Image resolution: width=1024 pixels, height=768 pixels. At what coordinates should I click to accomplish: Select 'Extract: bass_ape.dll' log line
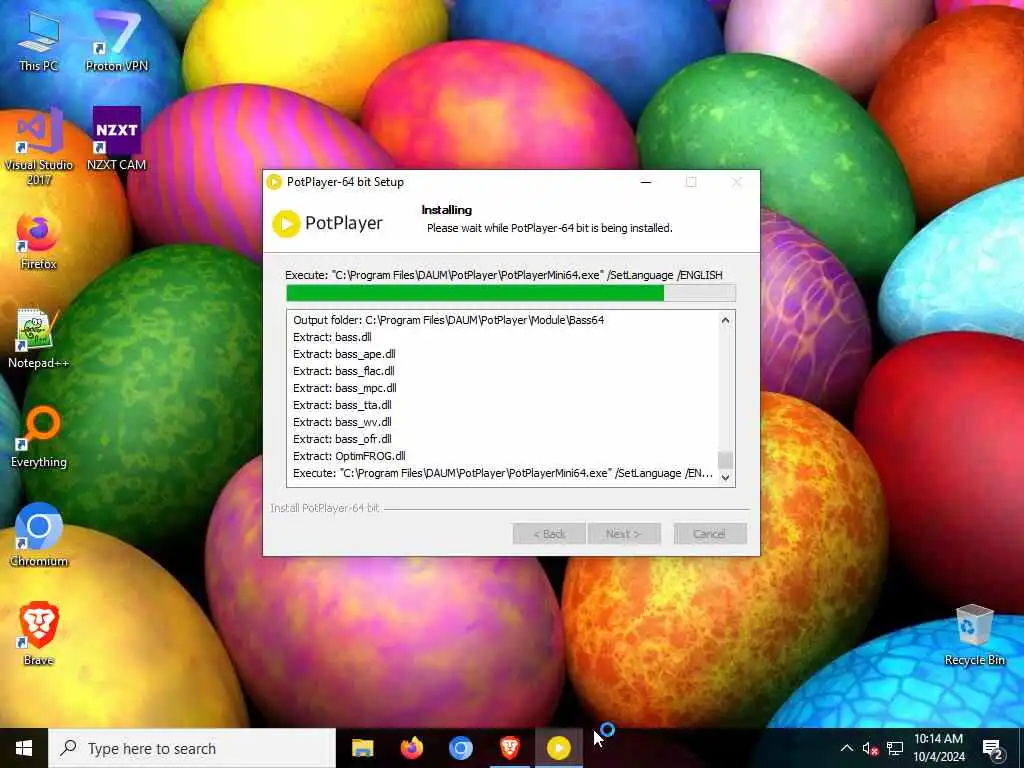[x=344, y=354]
